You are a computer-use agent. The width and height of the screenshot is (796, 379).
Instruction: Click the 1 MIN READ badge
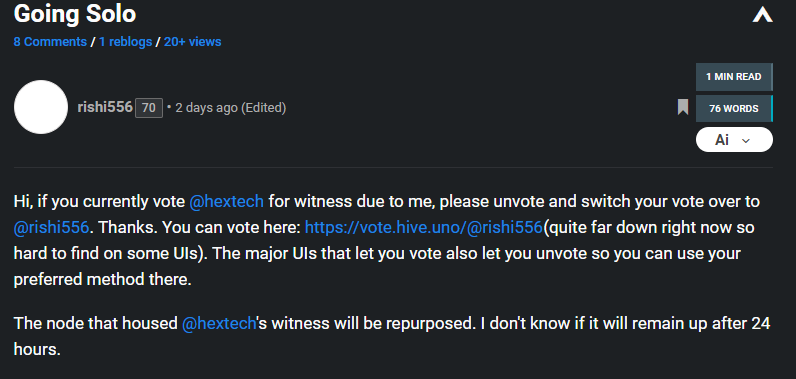(x=734, y=77)
